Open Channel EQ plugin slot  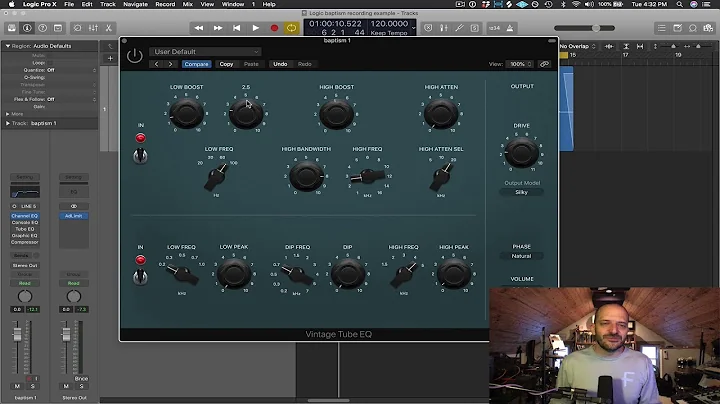pos(25,216)
